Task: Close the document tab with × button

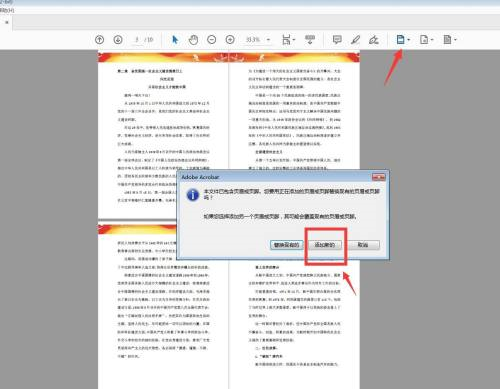Action: [7, 22]
